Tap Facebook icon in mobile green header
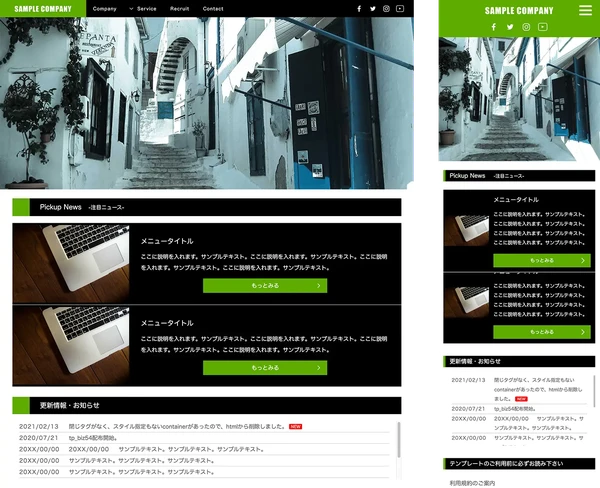600x488 pixels. pyautogui.click(x=494, y=27)
